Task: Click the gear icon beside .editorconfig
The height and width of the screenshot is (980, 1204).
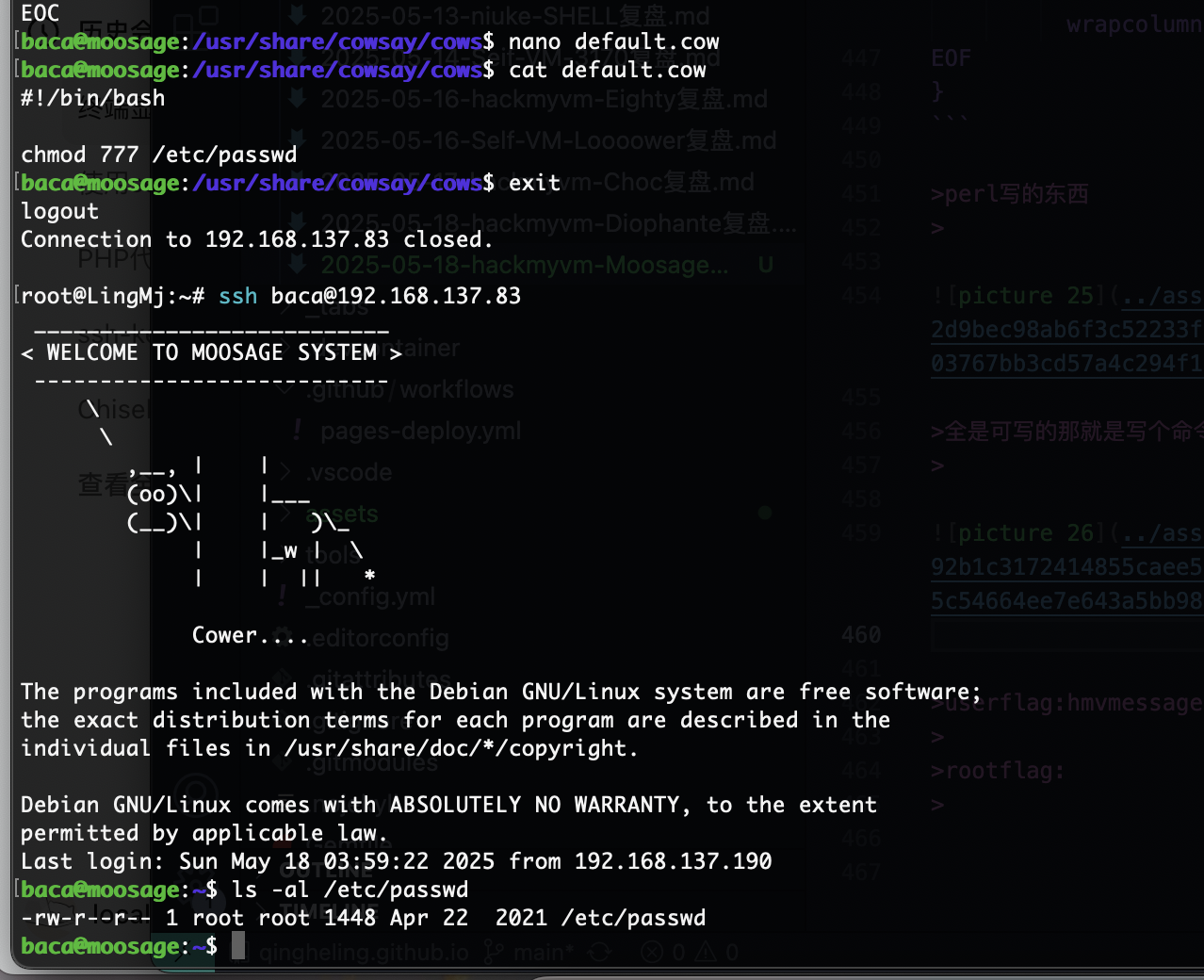Action: 282,638
